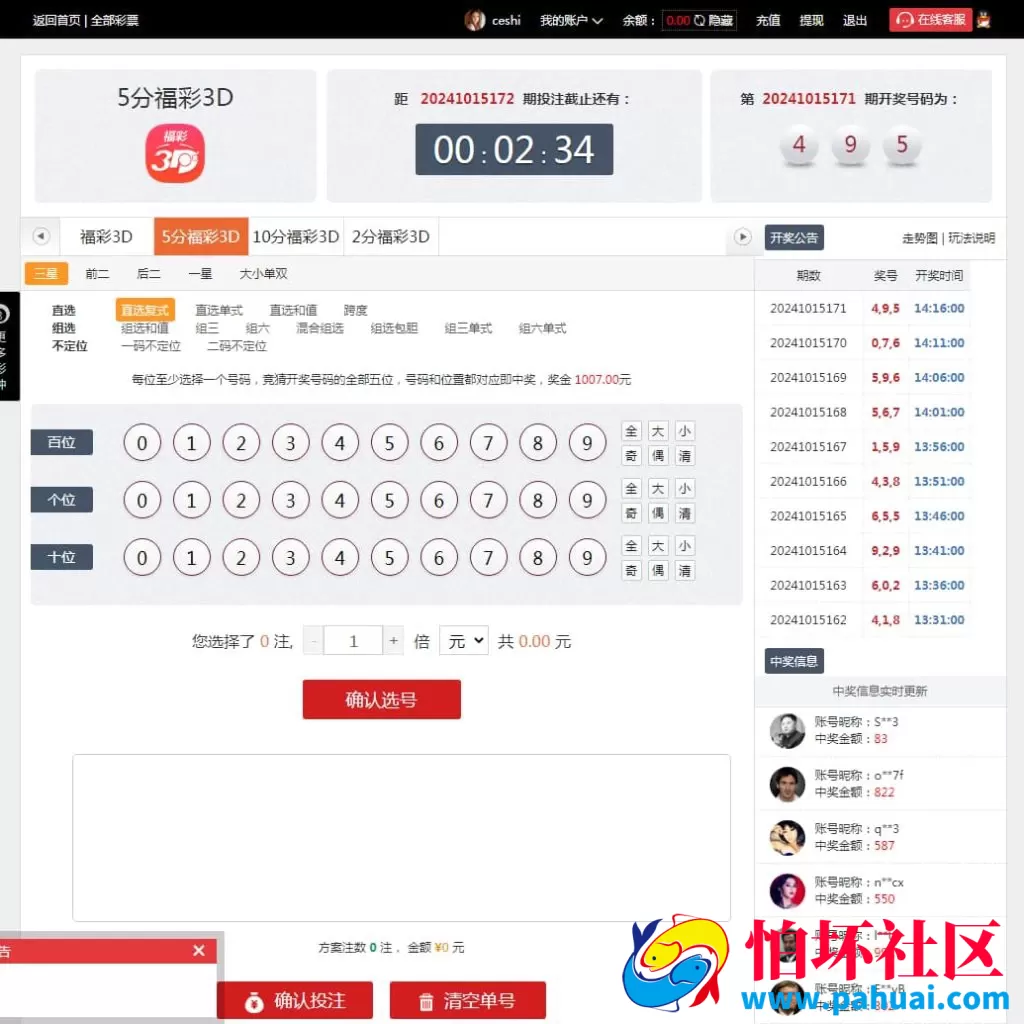The height and width of the screenshot is (1024, 1024).
Task: Select 奇 odd numbers for 十位 row
Action: click(631, 570)
